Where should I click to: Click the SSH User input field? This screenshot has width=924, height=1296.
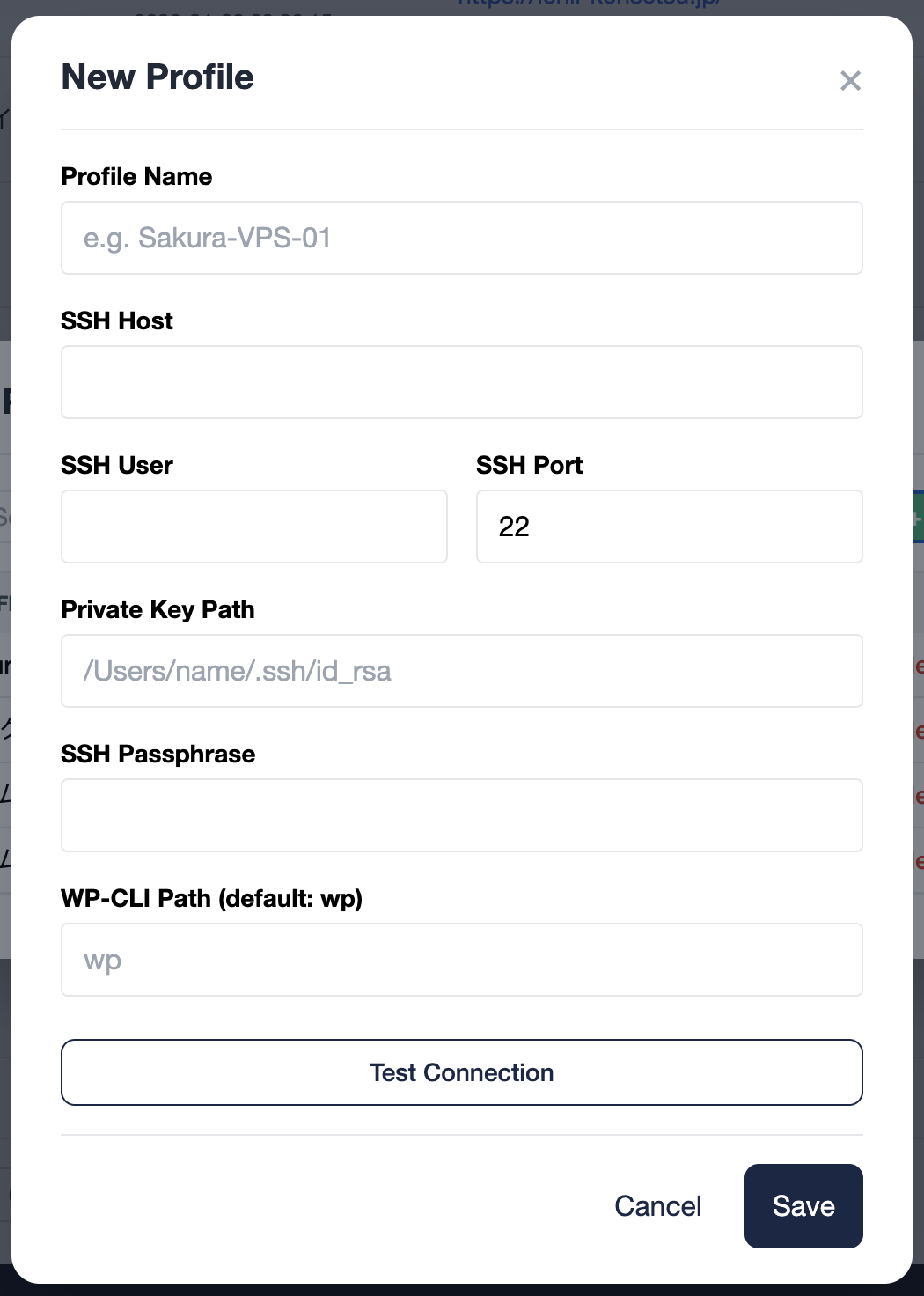click(253, 526)
